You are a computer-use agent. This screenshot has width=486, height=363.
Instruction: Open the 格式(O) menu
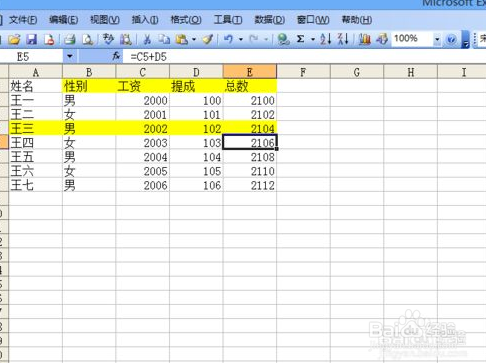[x=186, y=20]
